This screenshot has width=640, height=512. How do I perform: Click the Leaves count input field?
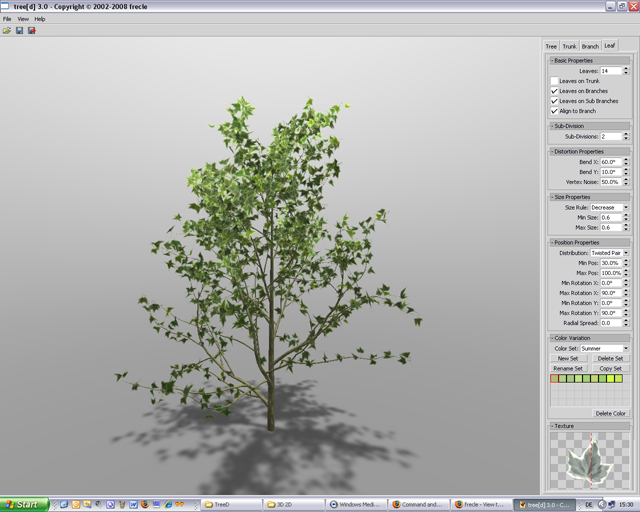(610, 71)
